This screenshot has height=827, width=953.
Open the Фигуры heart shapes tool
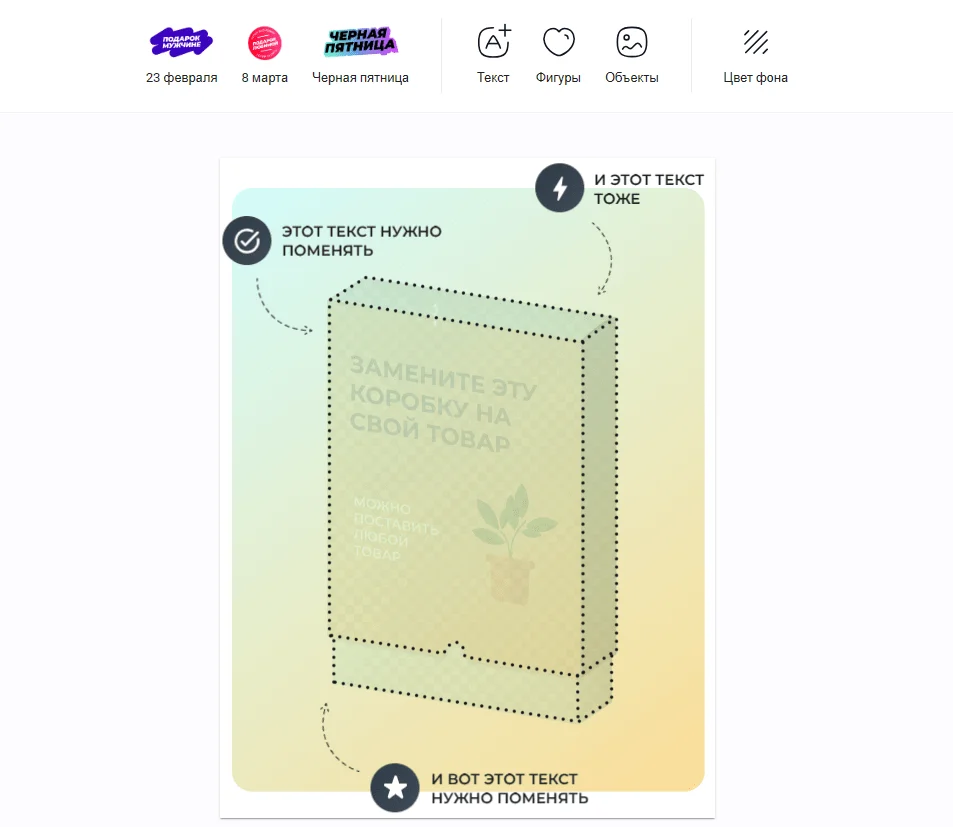click(558, 55)
